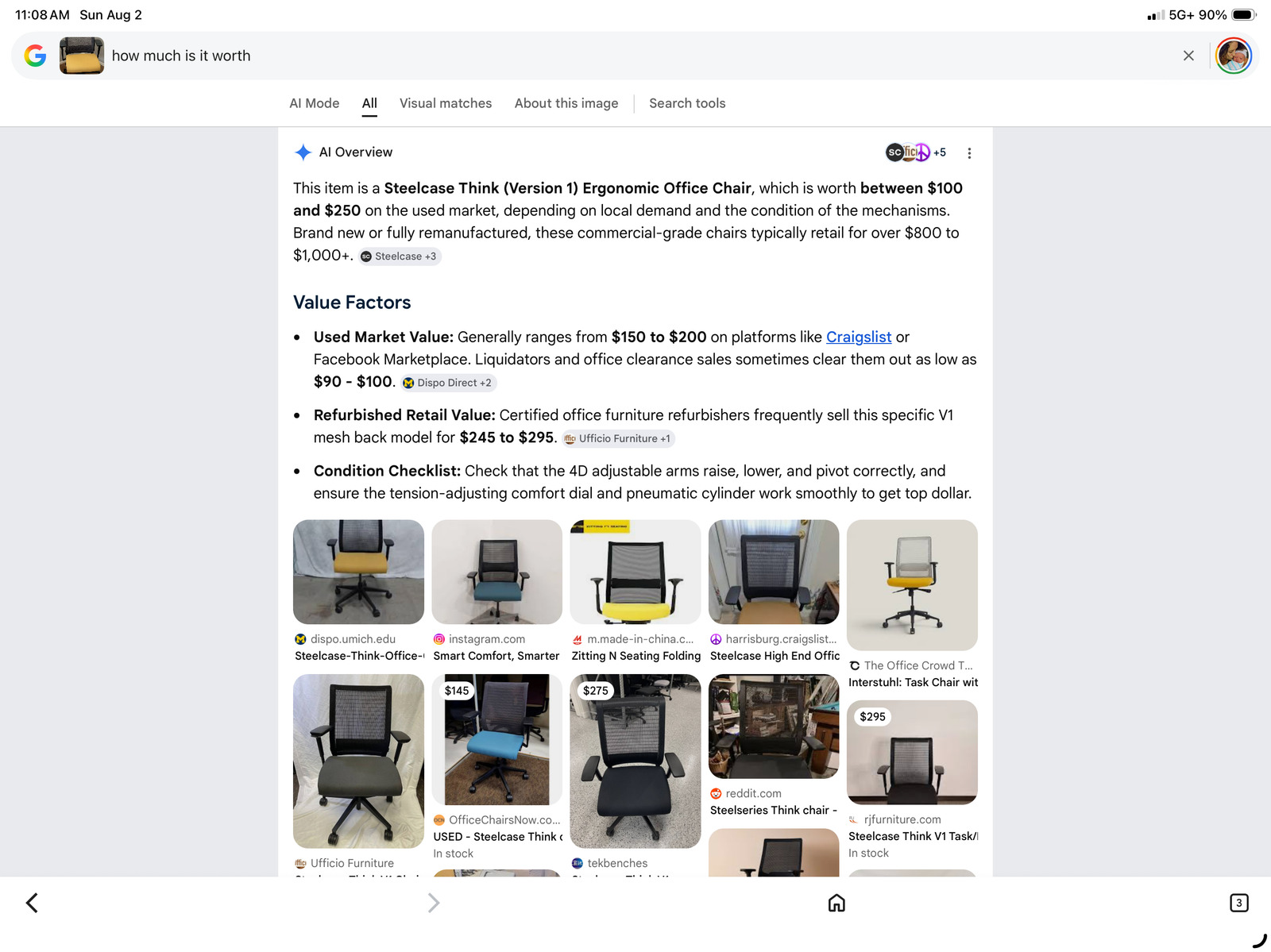The image size is (1271, 952).
Task: Open 'Steelcase High End Offic' listing link
Action: click(x=775, y=656)
